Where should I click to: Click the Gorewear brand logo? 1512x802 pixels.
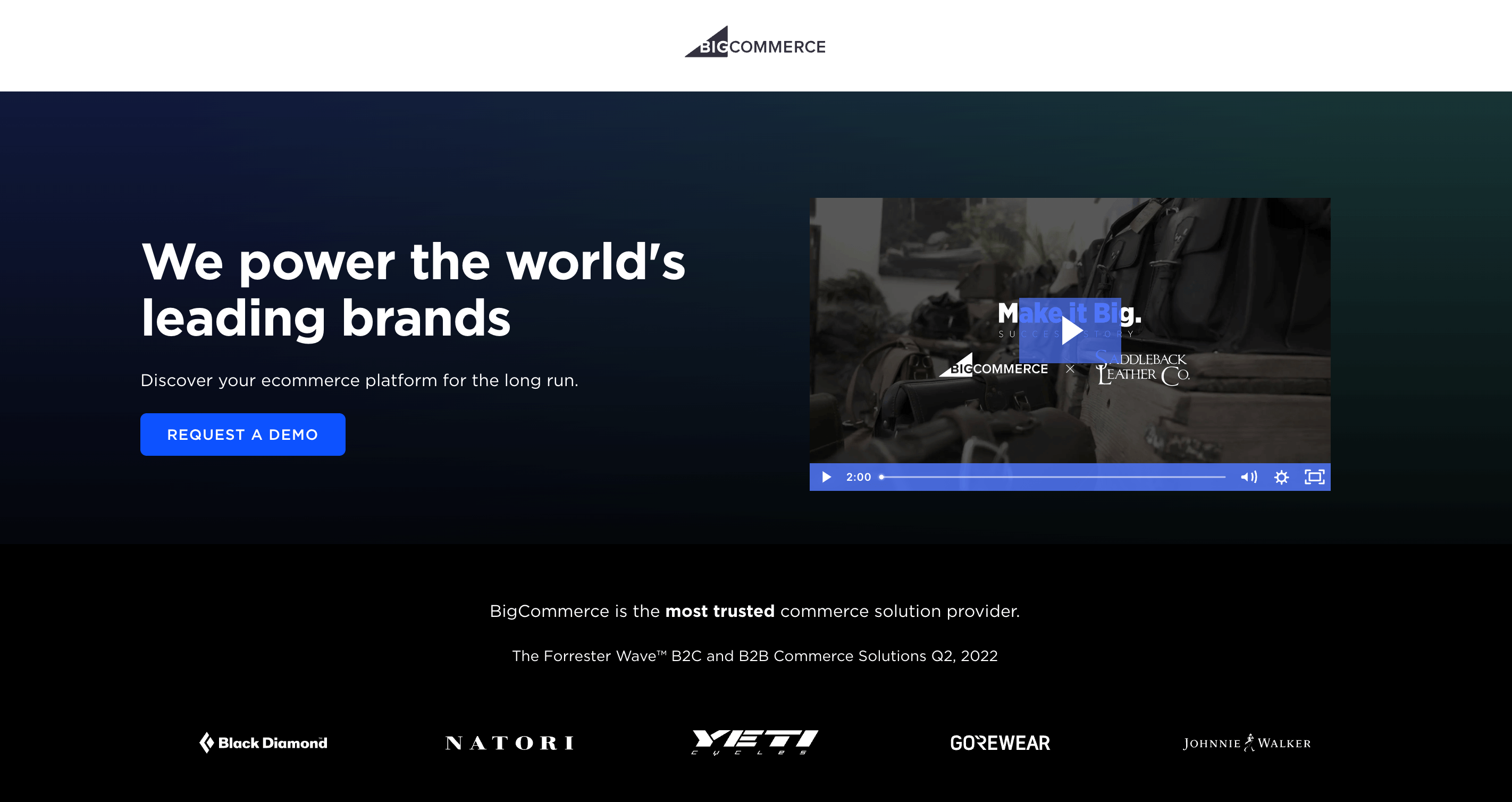coord(1000,743)
